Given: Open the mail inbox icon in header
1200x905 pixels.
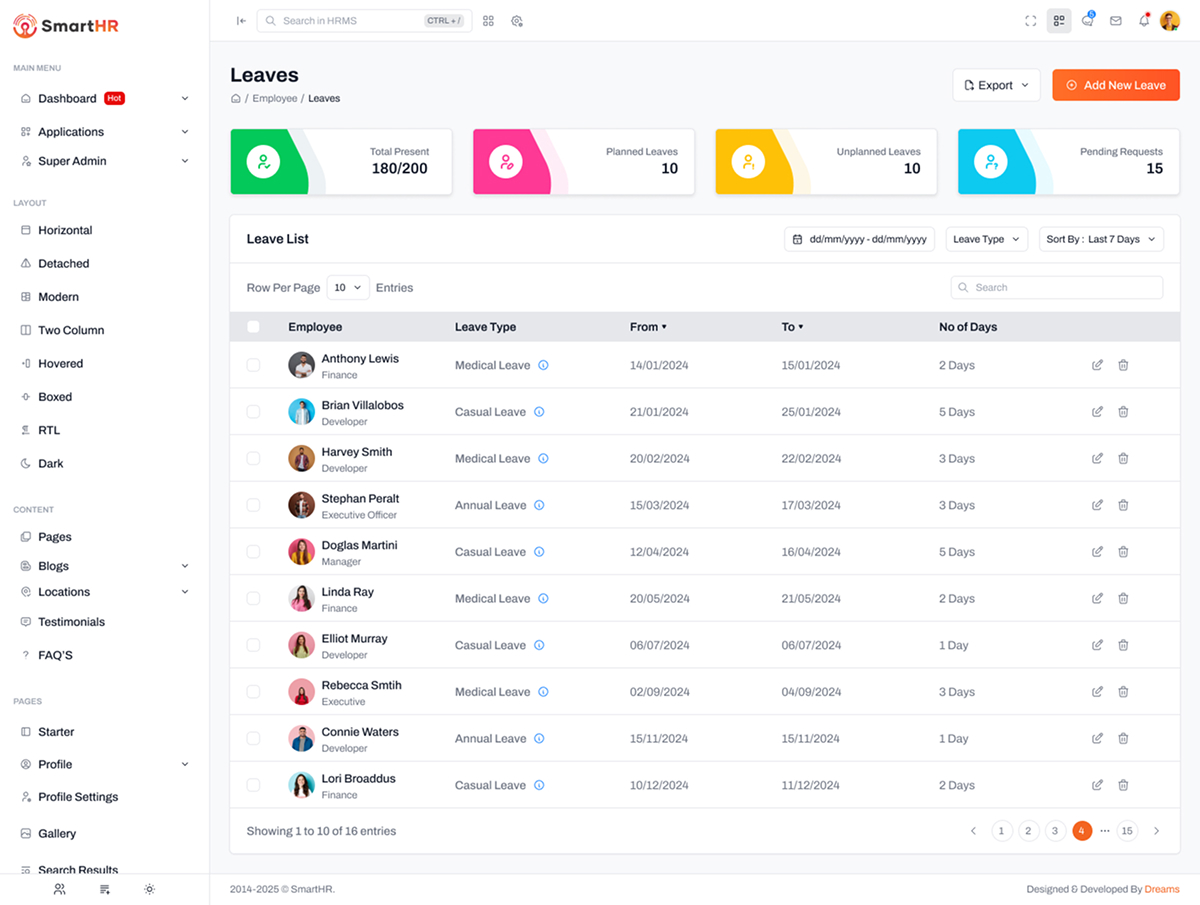Looking at the screenshot, I should click(x=1116, y=20).
